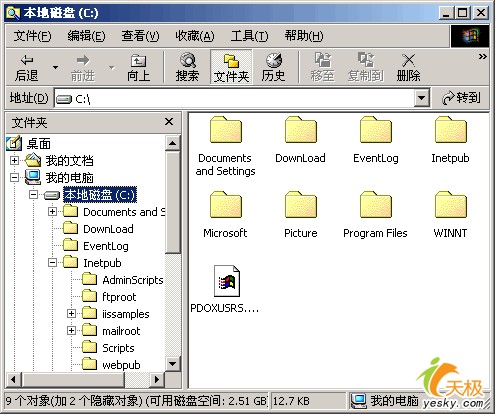Click folder tree scroll down arrow
The image size is (495, 414).
tap(173, 363)
